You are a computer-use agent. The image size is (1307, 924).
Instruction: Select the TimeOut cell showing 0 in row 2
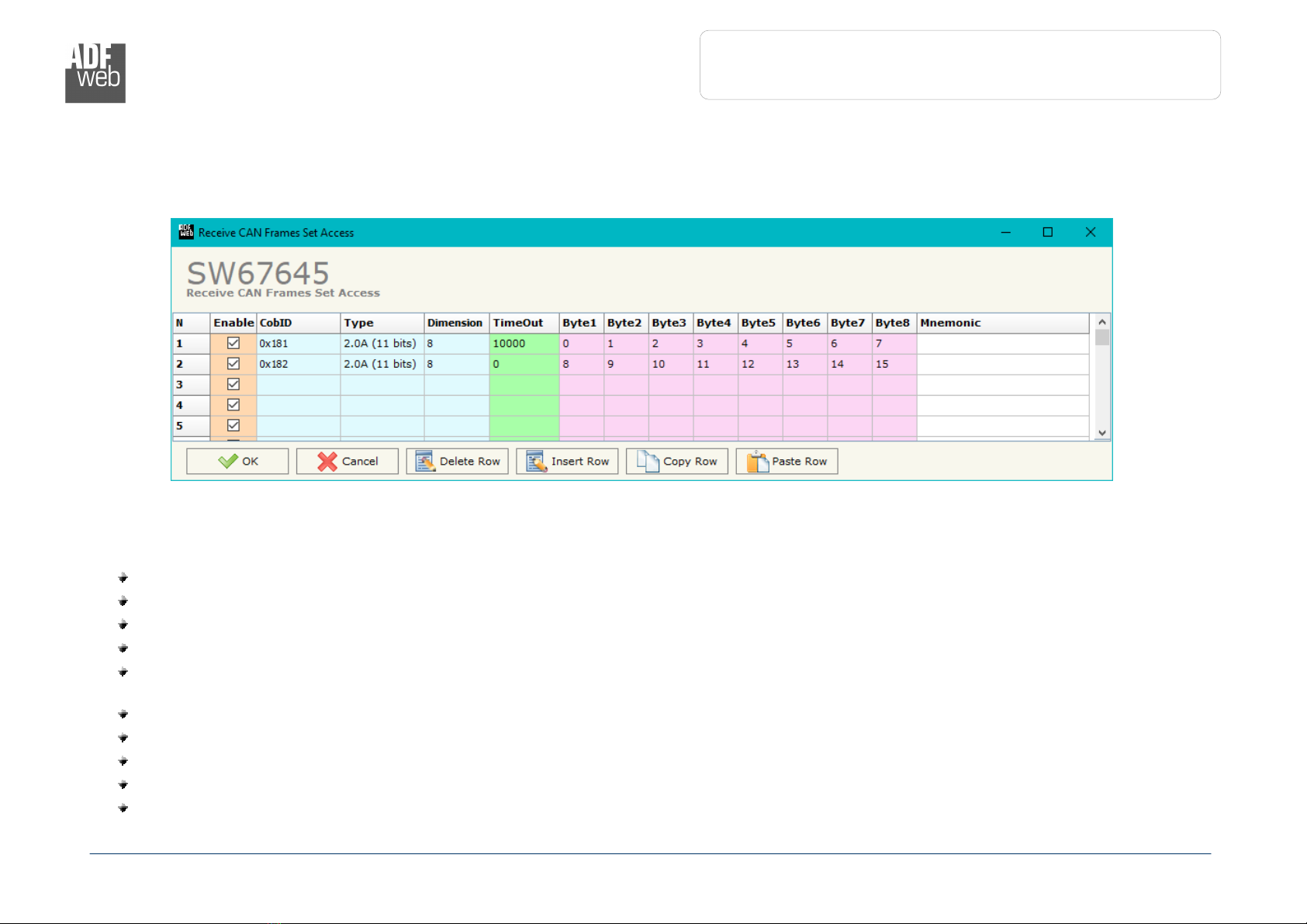(x=524, y=364)
